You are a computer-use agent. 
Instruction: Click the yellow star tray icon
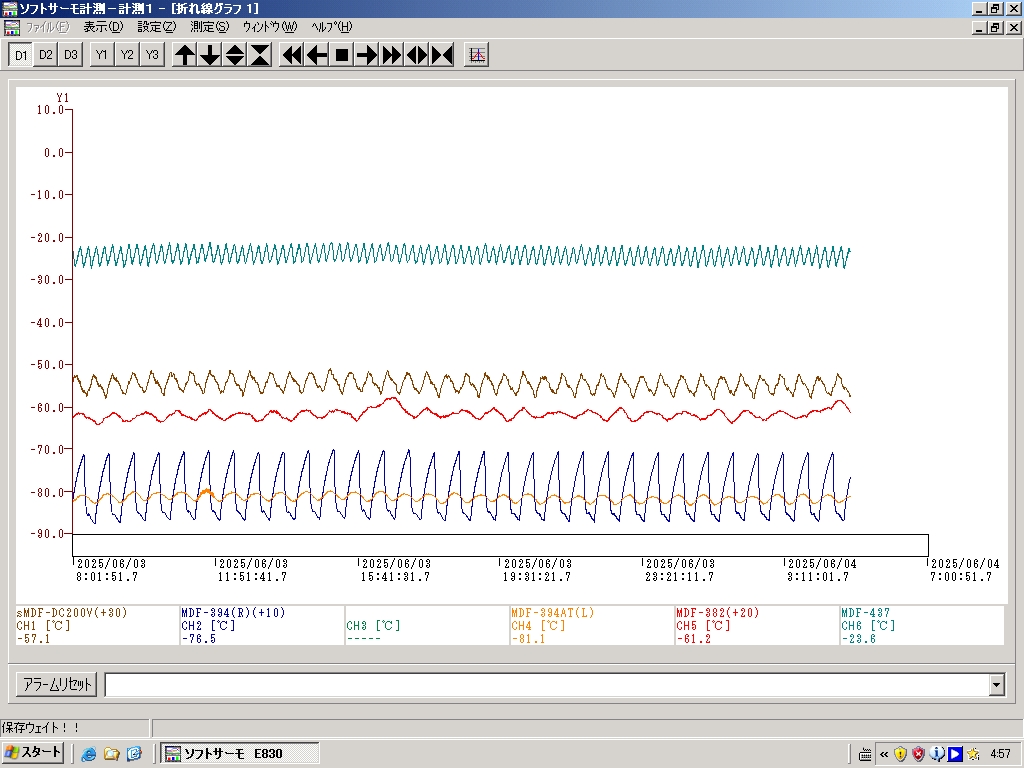point(973,754)
